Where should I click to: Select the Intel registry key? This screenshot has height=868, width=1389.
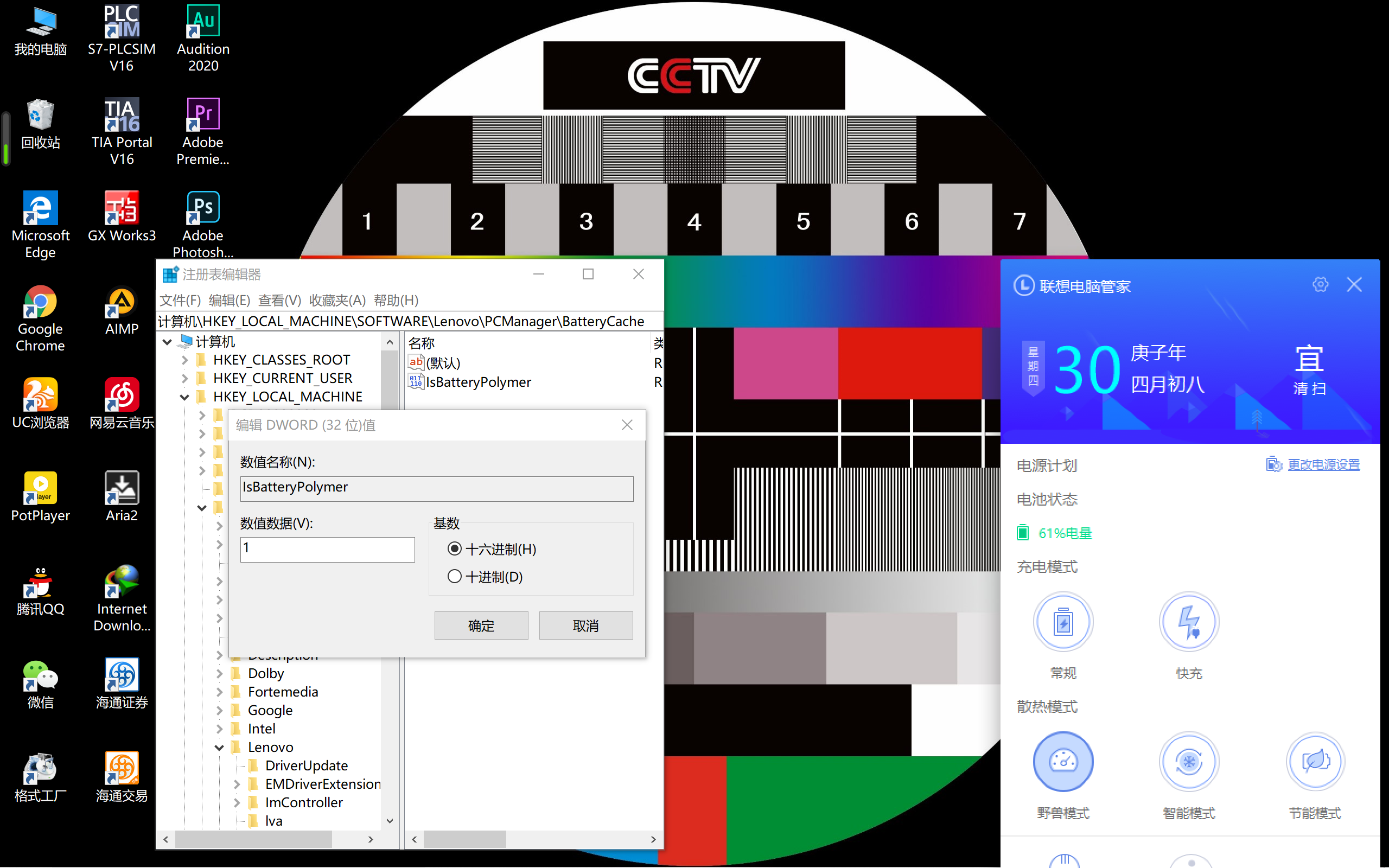(261, 729)
